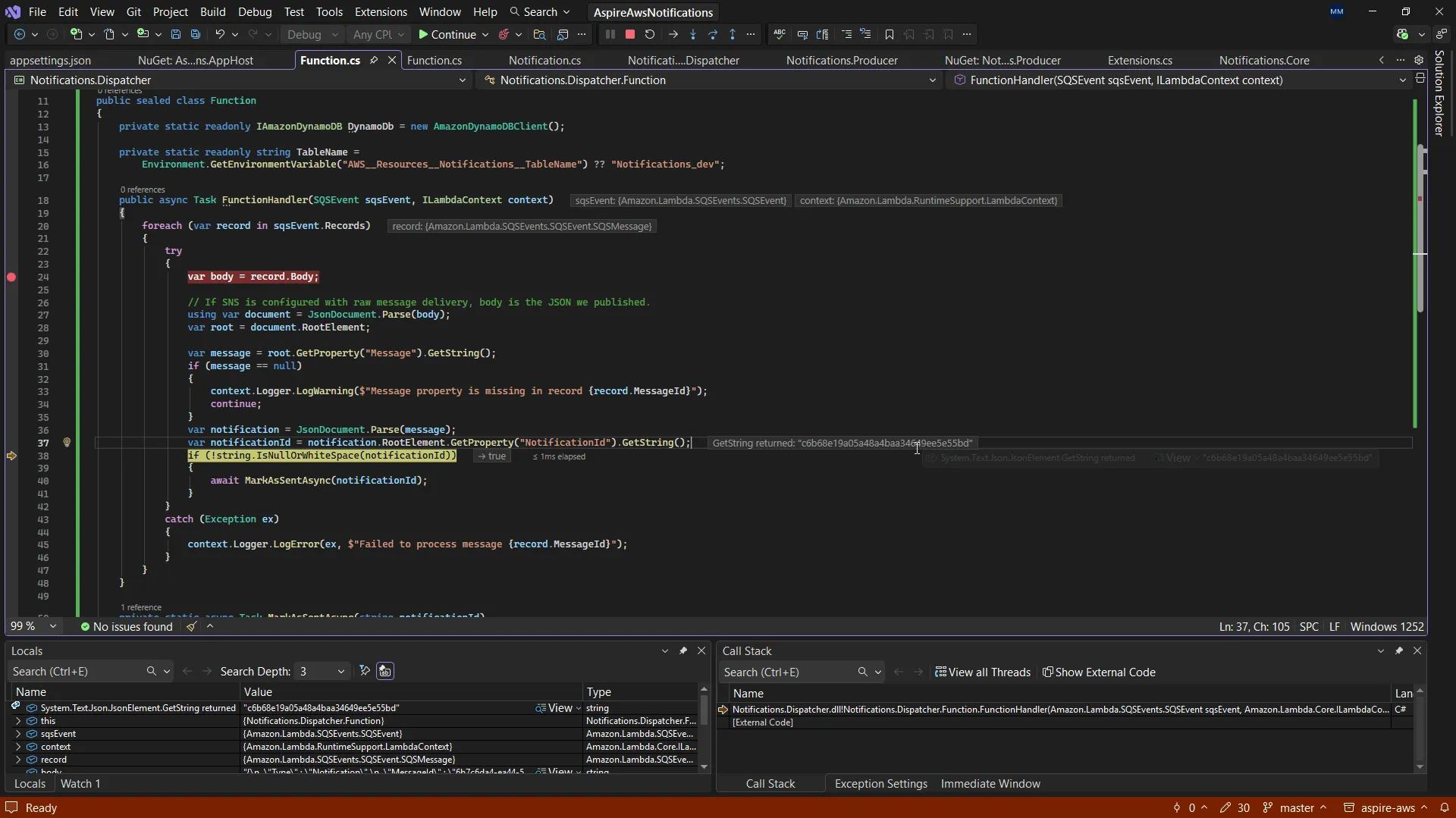Click the editor vertical scrollbar thumb
The width and height of the screenshot is (1456, 818).
1420,227
